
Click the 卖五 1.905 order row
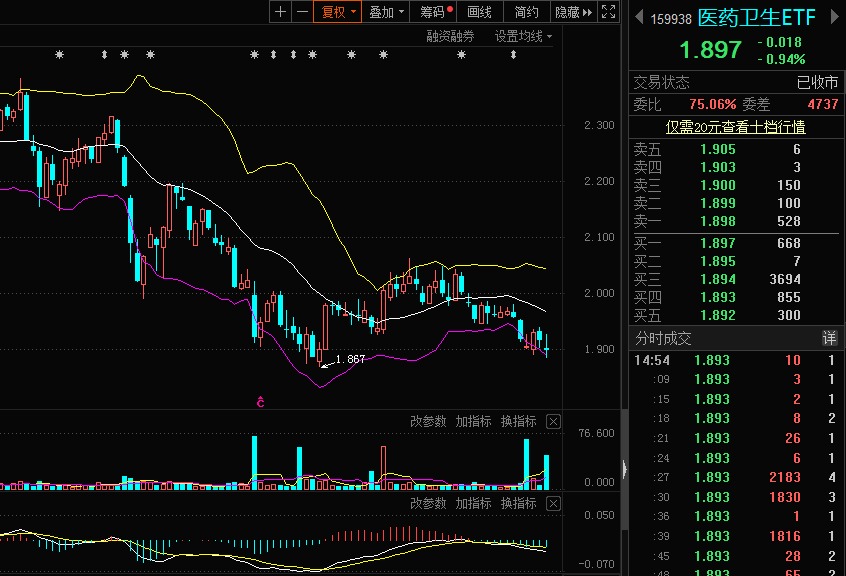pyautogui.click(x=735, y=149)
